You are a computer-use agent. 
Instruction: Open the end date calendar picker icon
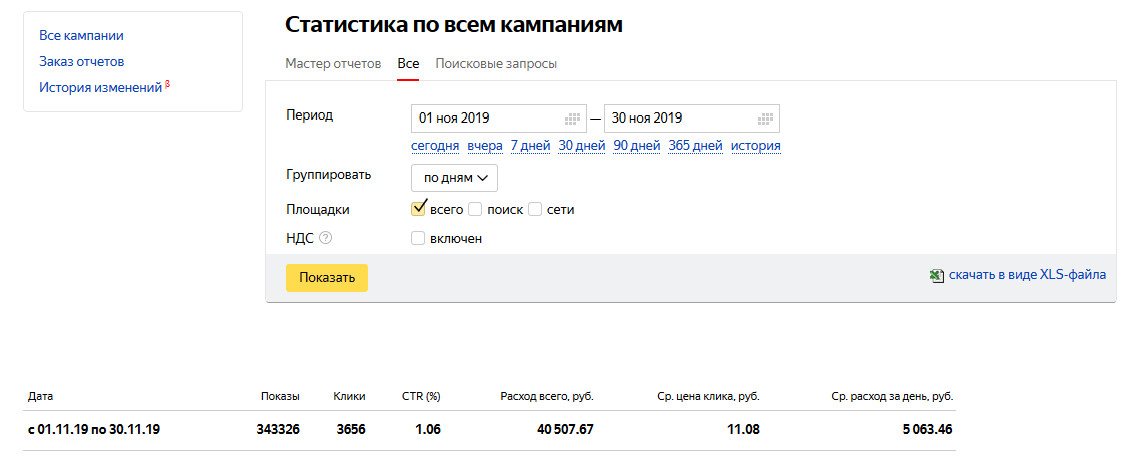(x=766, y=118)
